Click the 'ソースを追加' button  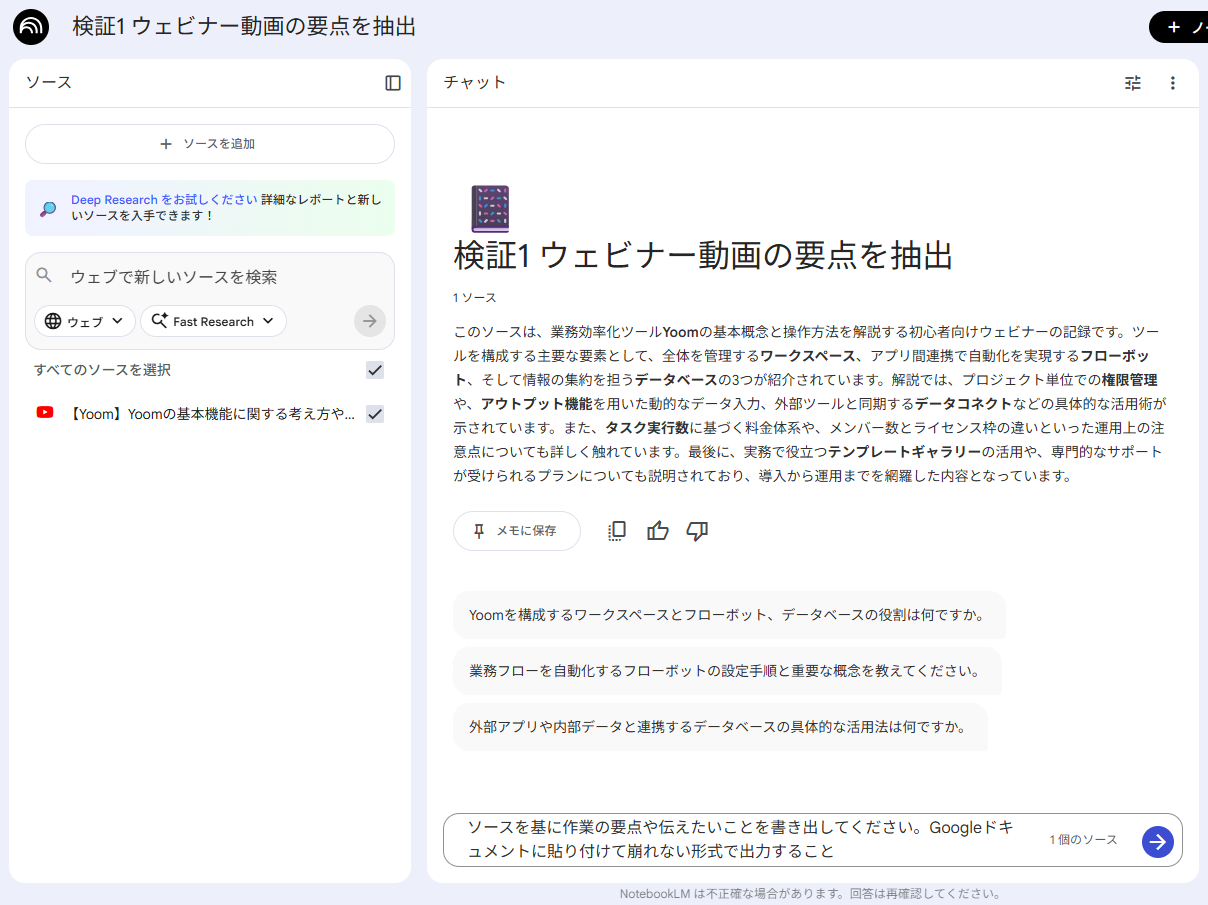click(x=210, y=144)
